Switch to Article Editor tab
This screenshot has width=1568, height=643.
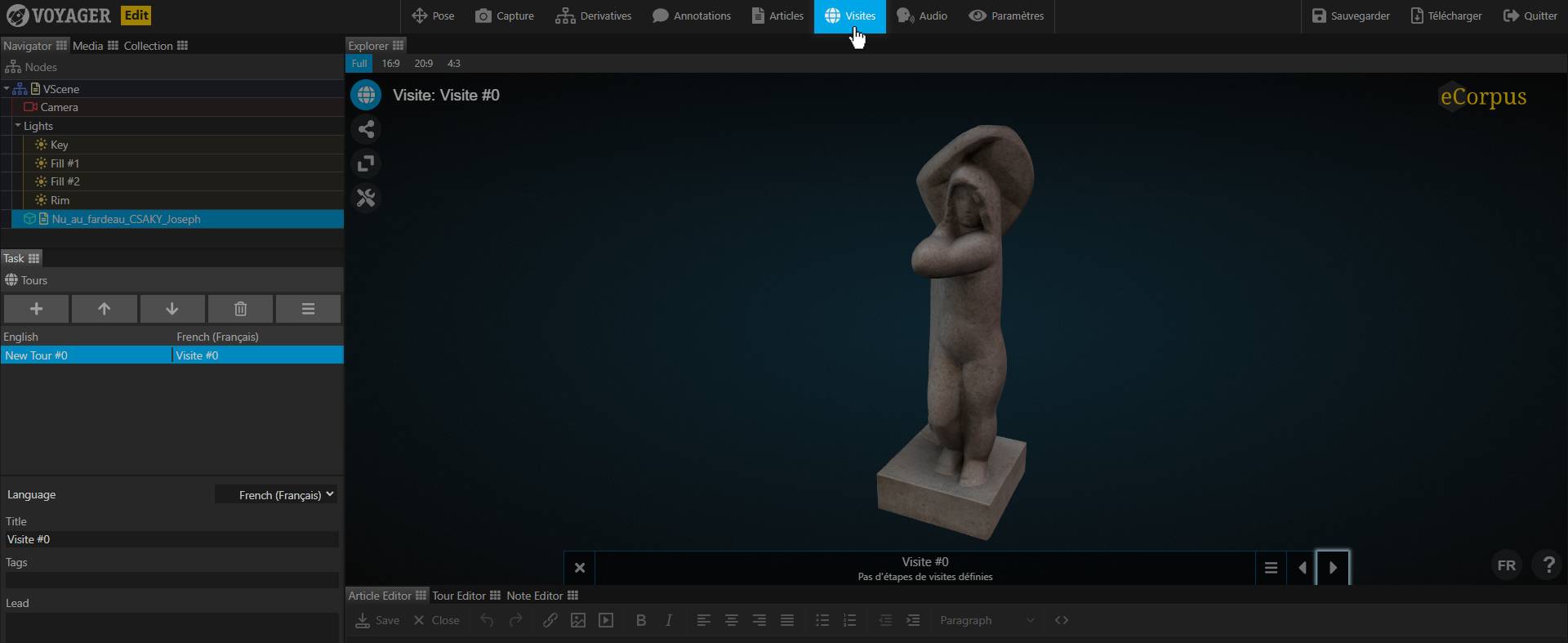(x=387, y=596)
